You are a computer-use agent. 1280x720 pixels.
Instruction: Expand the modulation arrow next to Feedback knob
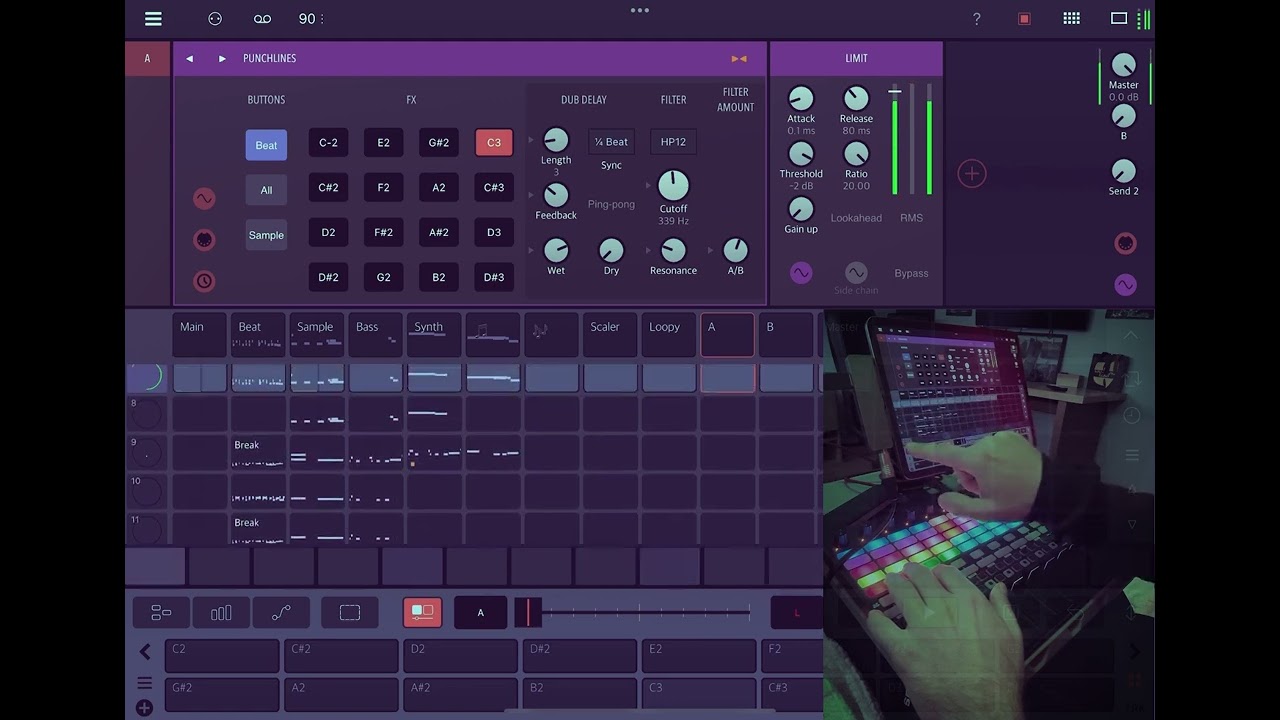[x=533, y=195]
